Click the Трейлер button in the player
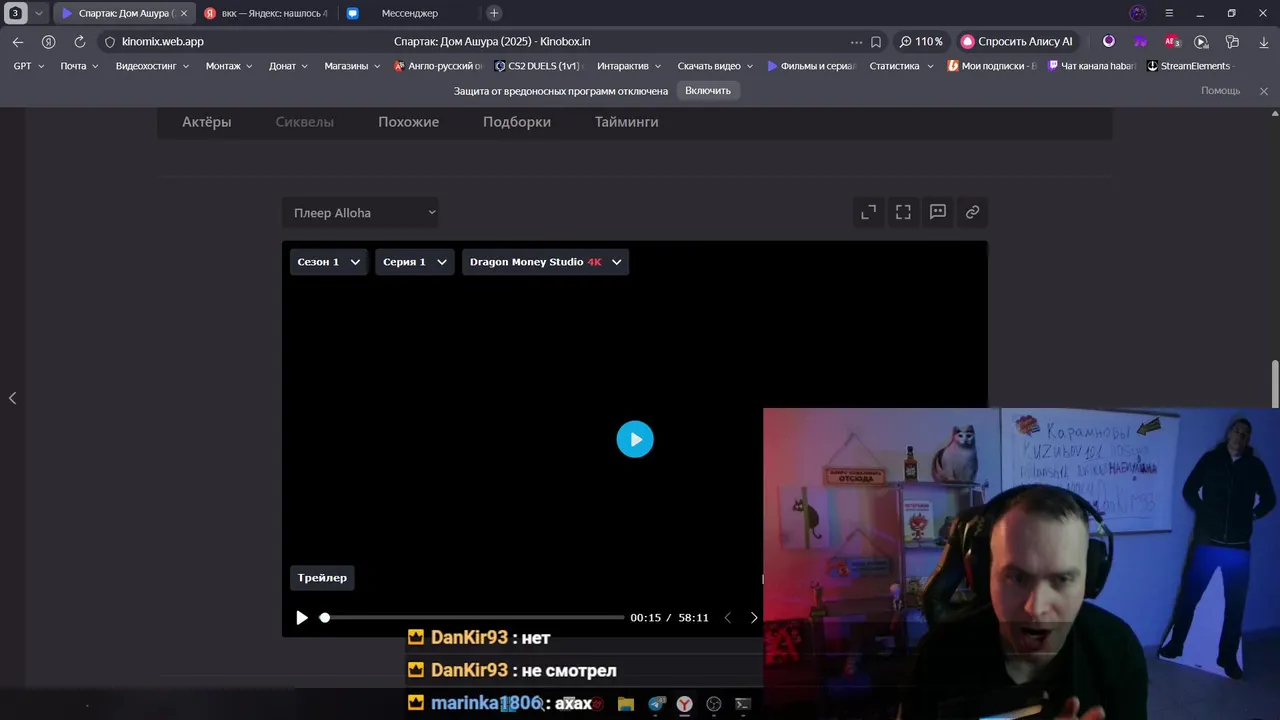 (322, 578)
